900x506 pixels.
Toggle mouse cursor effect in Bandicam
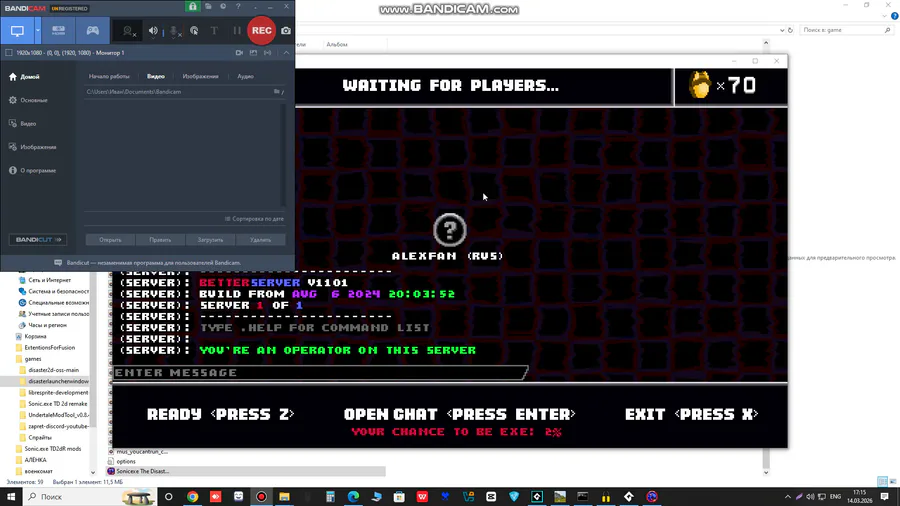195,31
